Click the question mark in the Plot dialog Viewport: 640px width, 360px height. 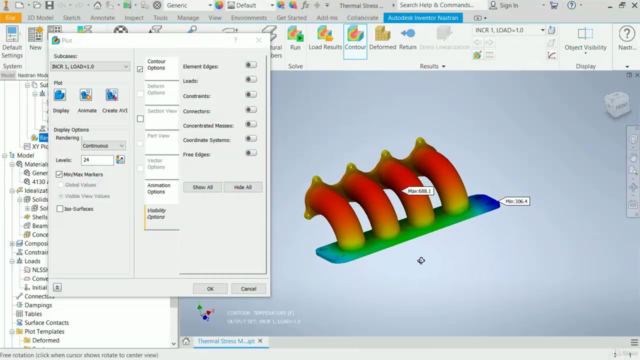tap(235, 40)
